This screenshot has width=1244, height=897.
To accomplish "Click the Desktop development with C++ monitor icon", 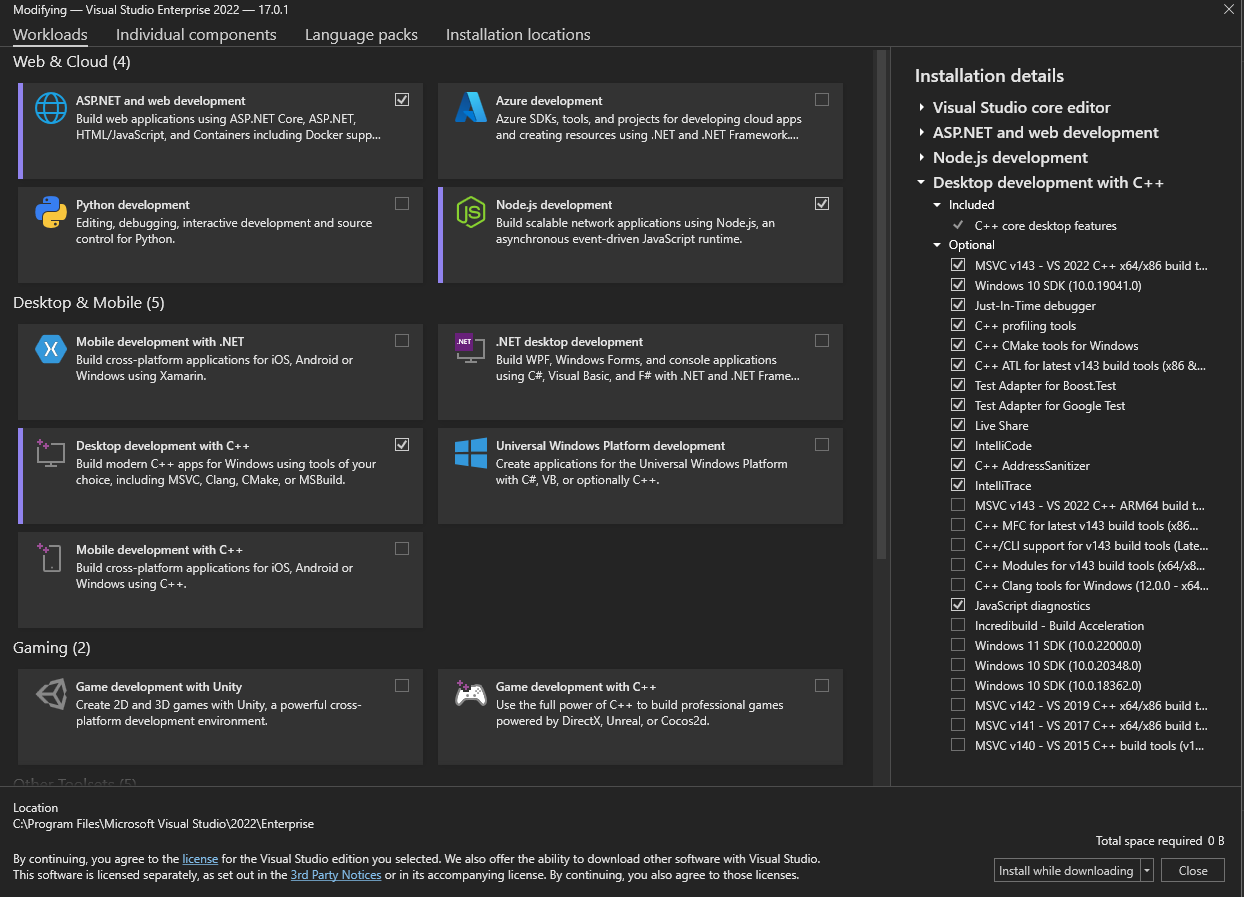I will coord(51,453).
